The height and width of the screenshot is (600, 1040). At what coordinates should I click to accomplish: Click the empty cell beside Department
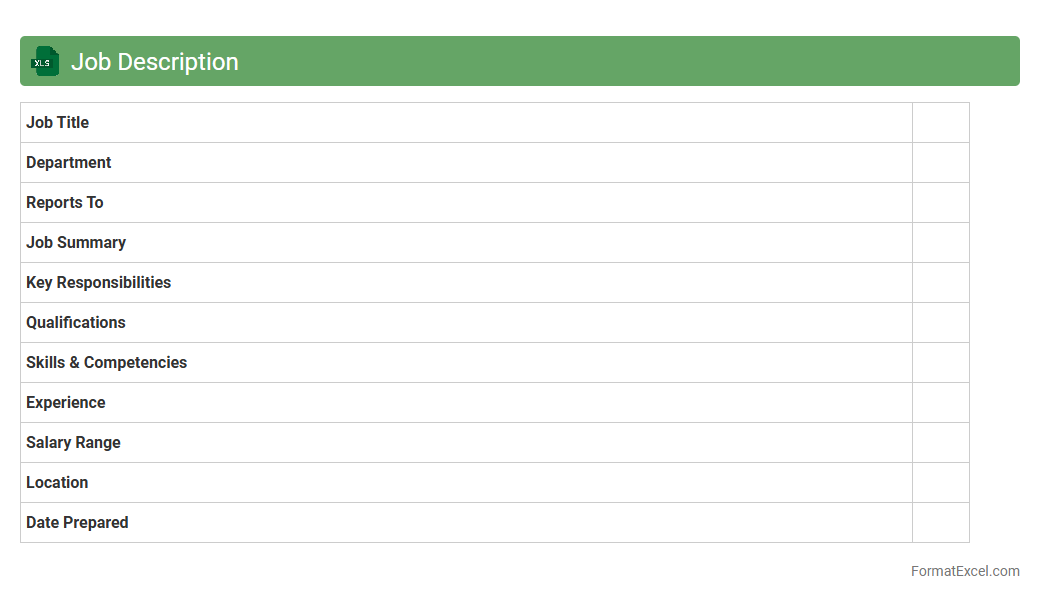pyautogui.click(x=940, y=162)
